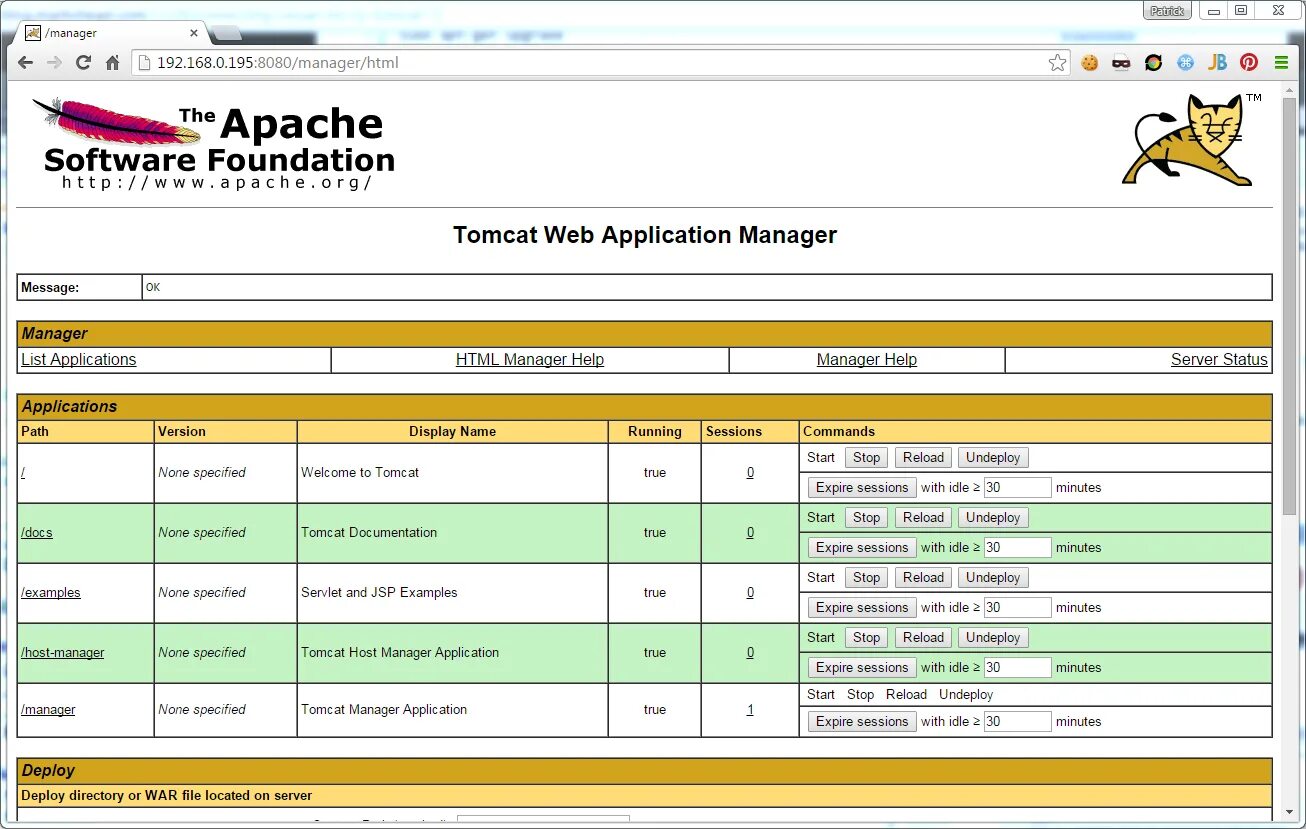
Task: Expire sessions for /host-manager
Action: 862,668
